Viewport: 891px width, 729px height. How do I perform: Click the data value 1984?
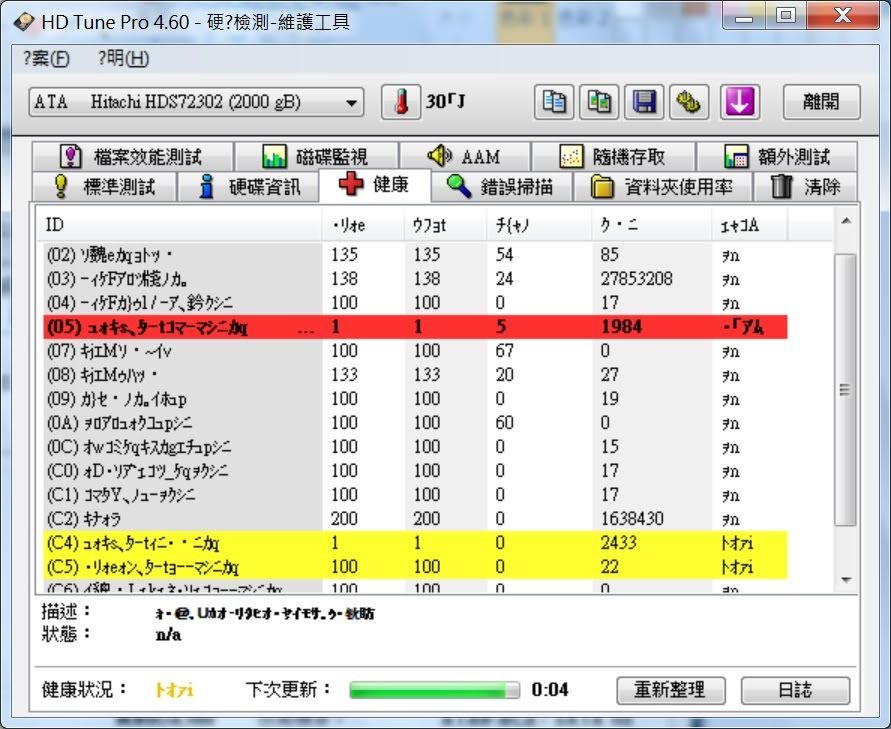click(x=621, y=327)
